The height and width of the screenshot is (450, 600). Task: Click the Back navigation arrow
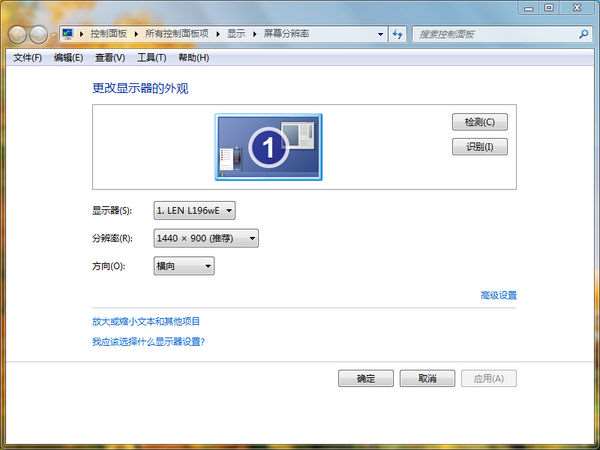(17, 35)
